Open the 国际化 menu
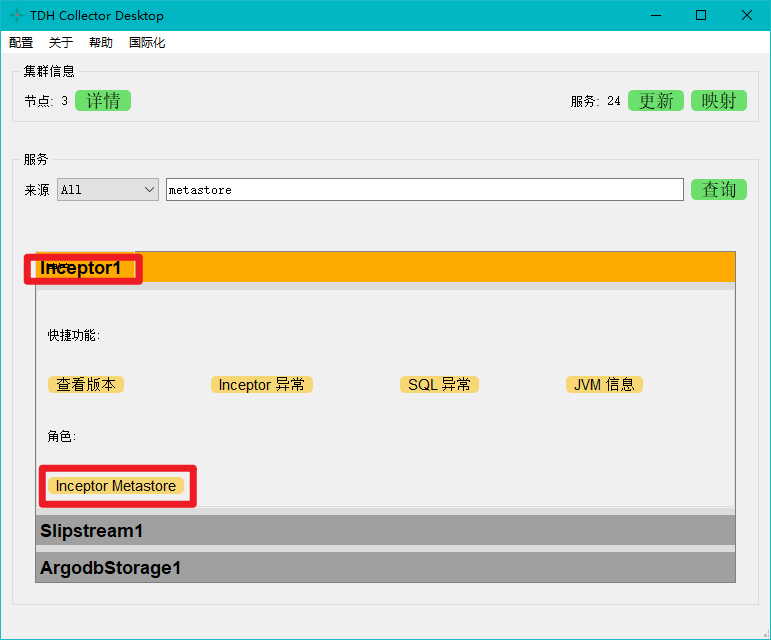This screenshot has height=640, width=771. 147,43
